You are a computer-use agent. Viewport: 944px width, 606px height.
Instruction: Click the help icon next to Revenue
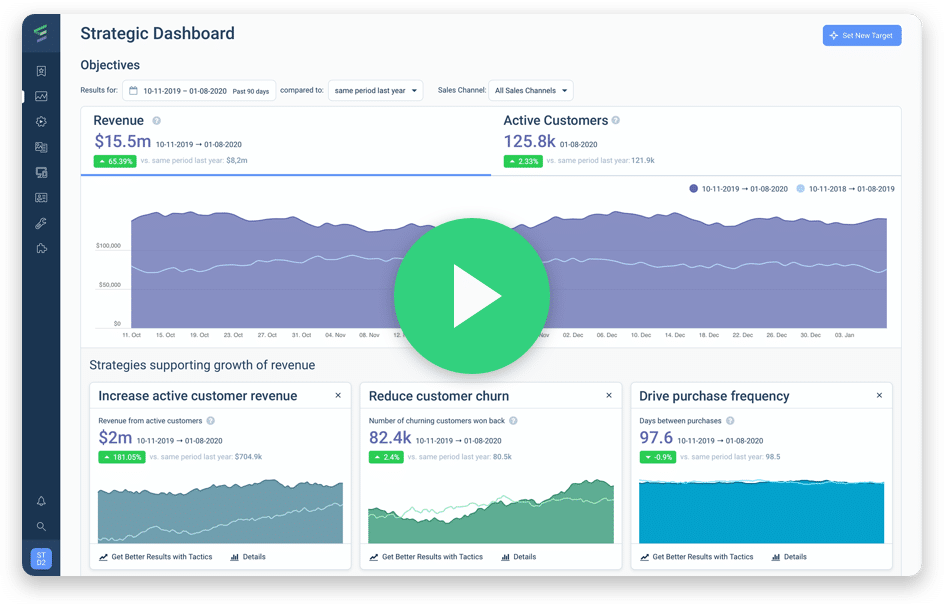(157, 121)
